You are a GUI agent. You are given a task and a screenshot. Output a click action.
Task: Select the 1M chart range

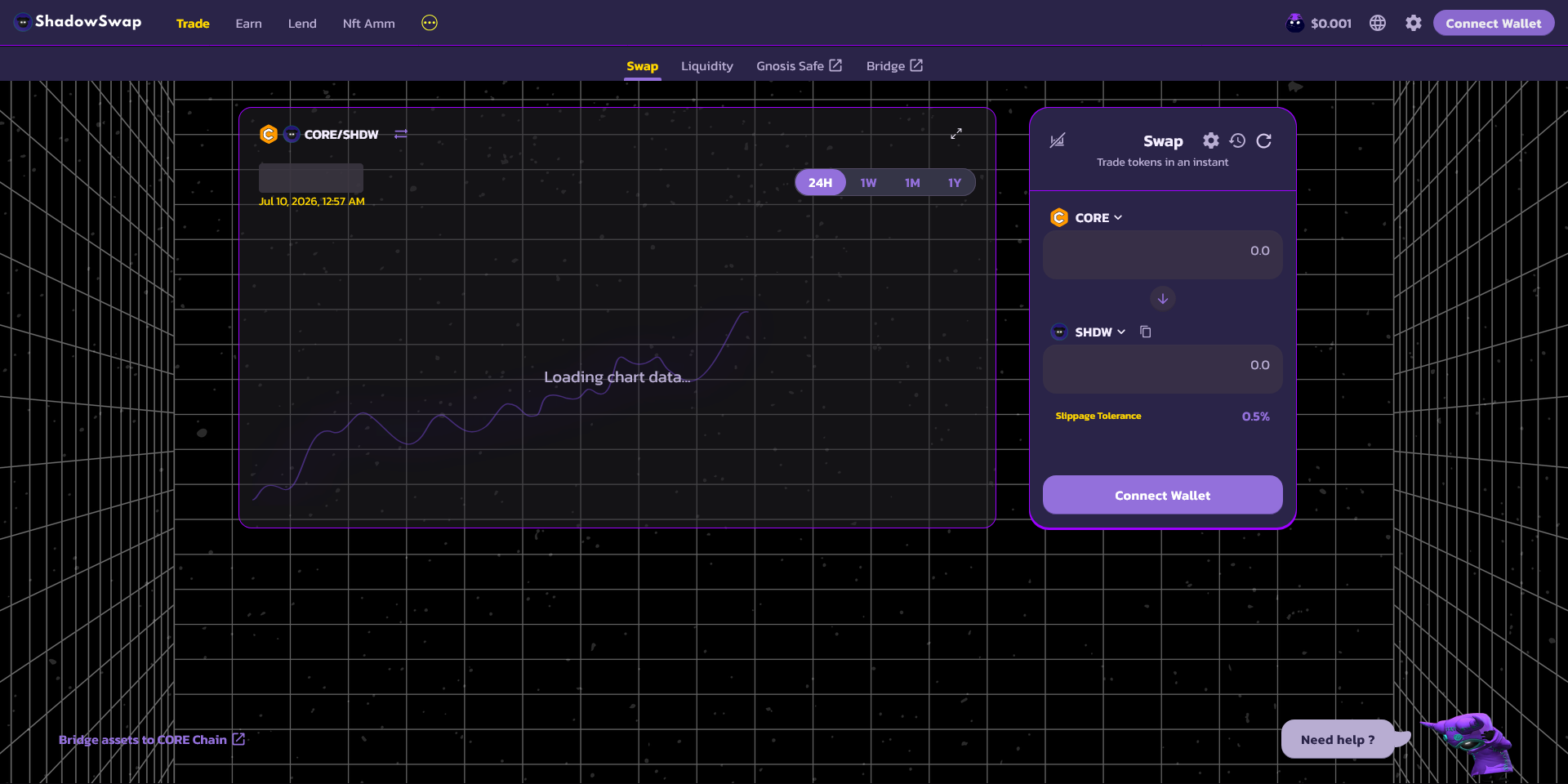[x=912, y=182]
